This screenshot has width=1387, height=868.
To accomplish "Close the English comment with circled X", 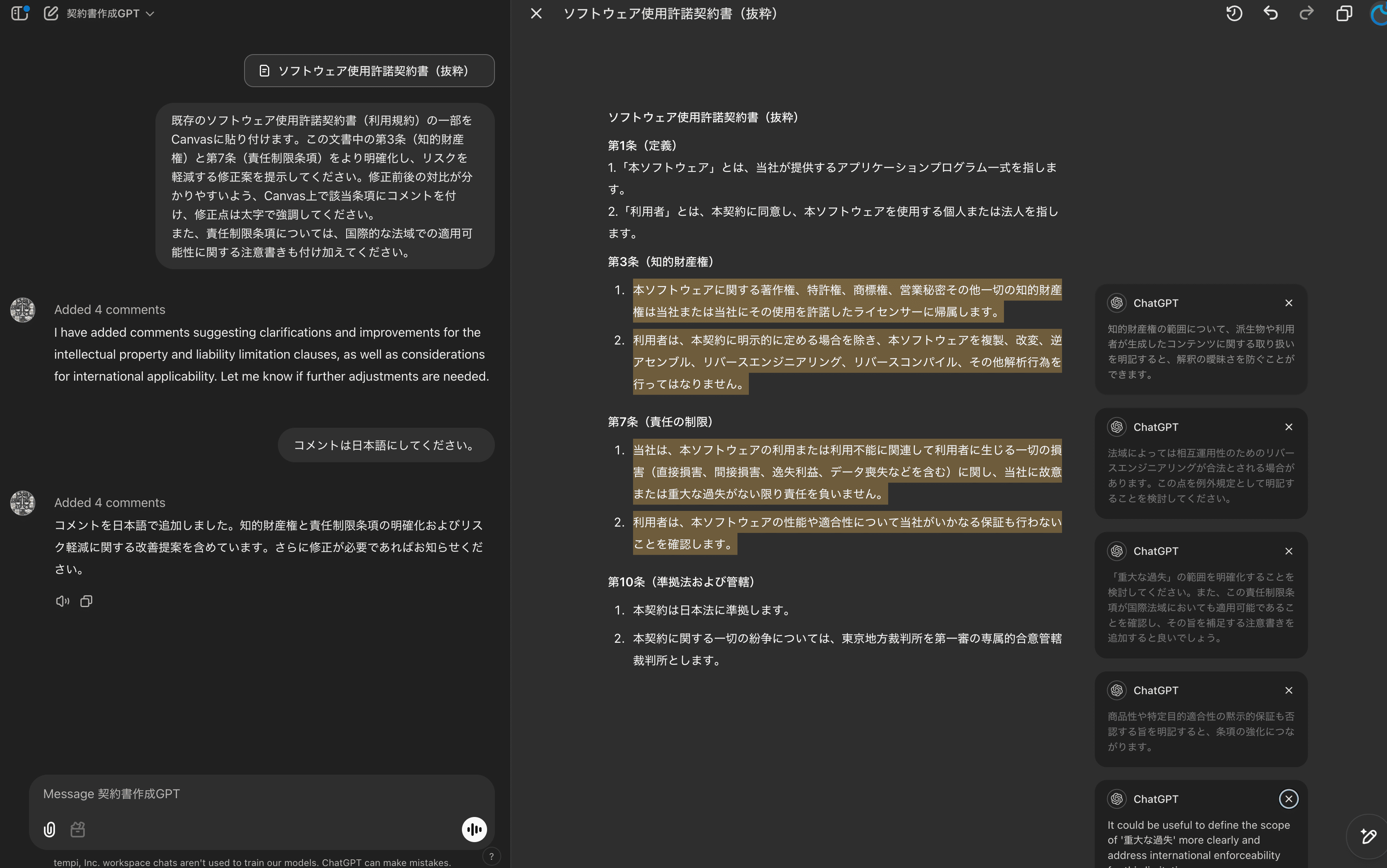I will (1288, 799).
